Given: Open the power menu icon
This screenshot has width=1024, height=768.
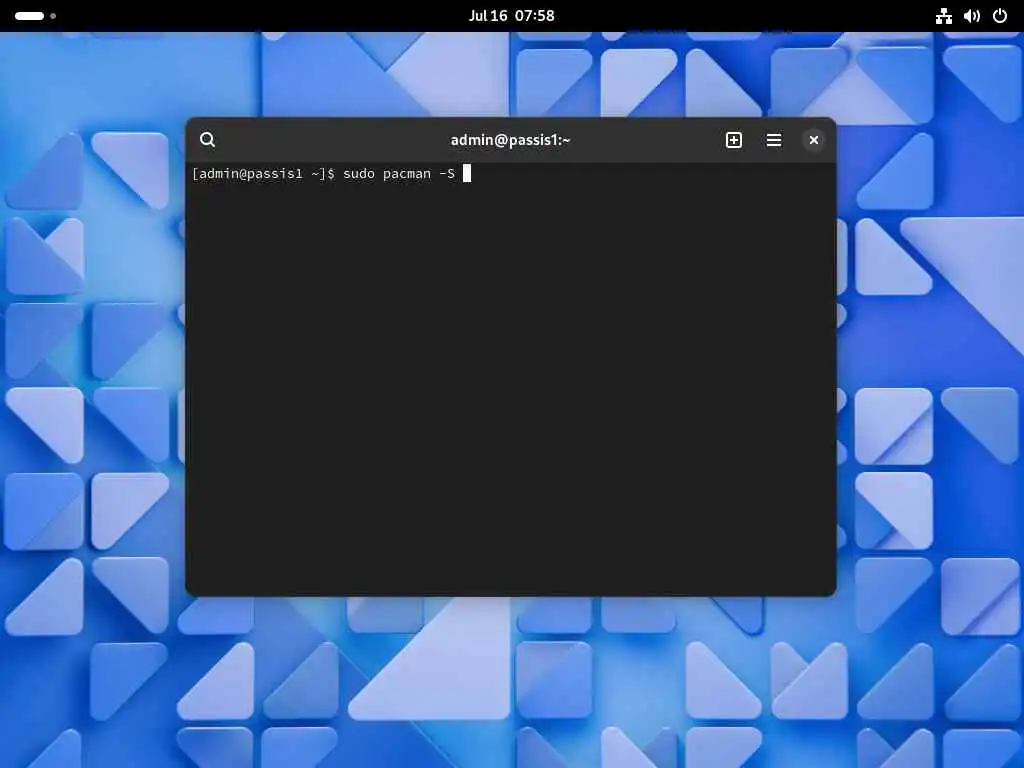Looking at the screenshot, I should pos(1000,16).
